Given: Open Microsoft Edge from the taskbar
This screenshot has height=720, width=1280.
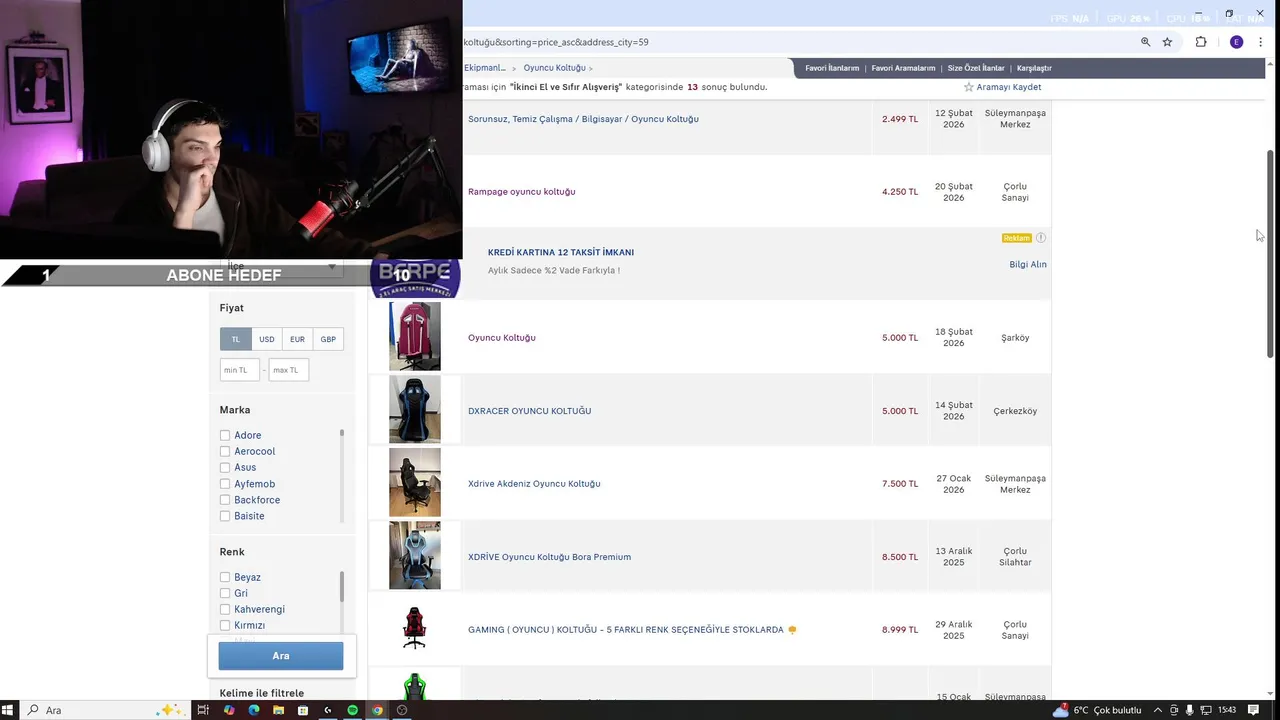Looking at the screenshot, I should pos(254,710).
